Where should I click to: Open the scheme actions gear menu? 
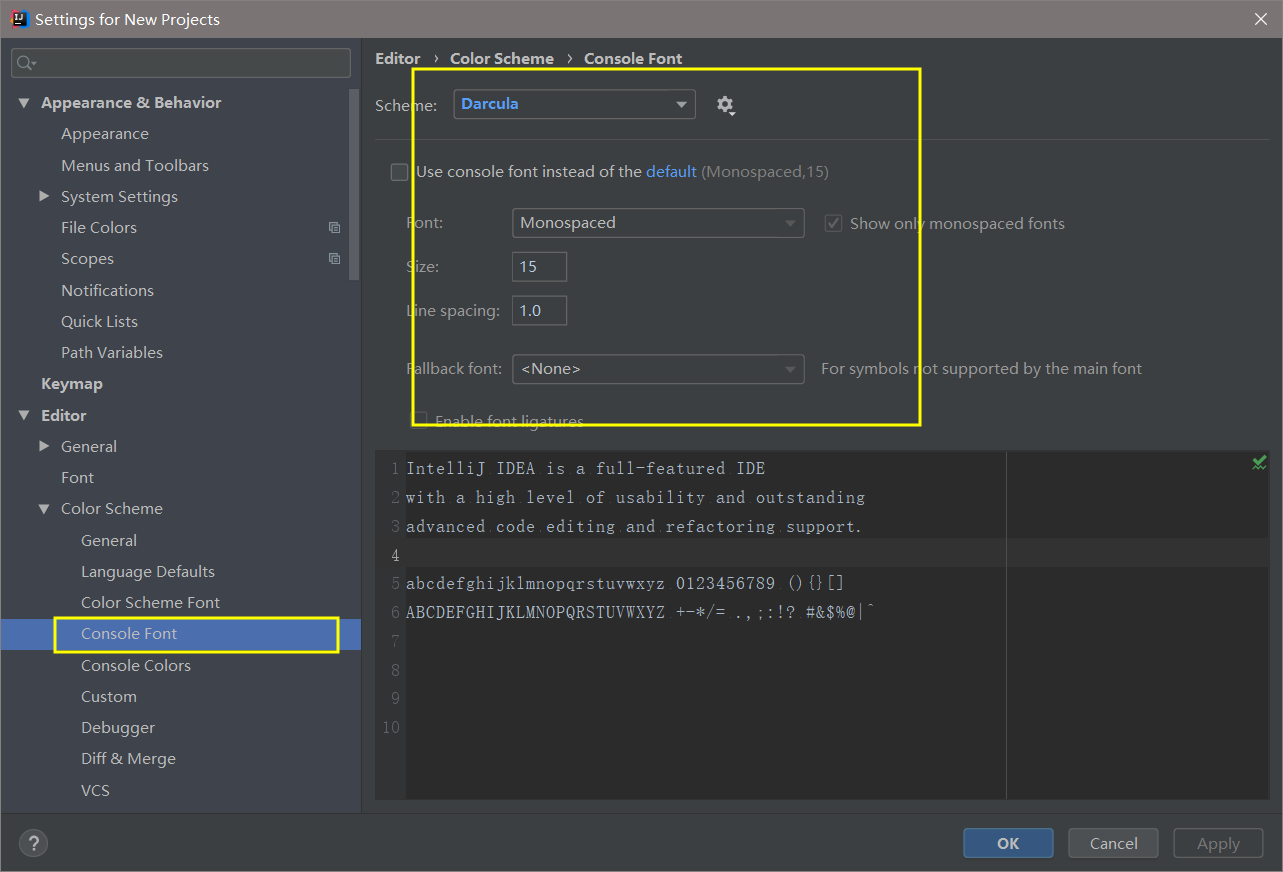725,105
